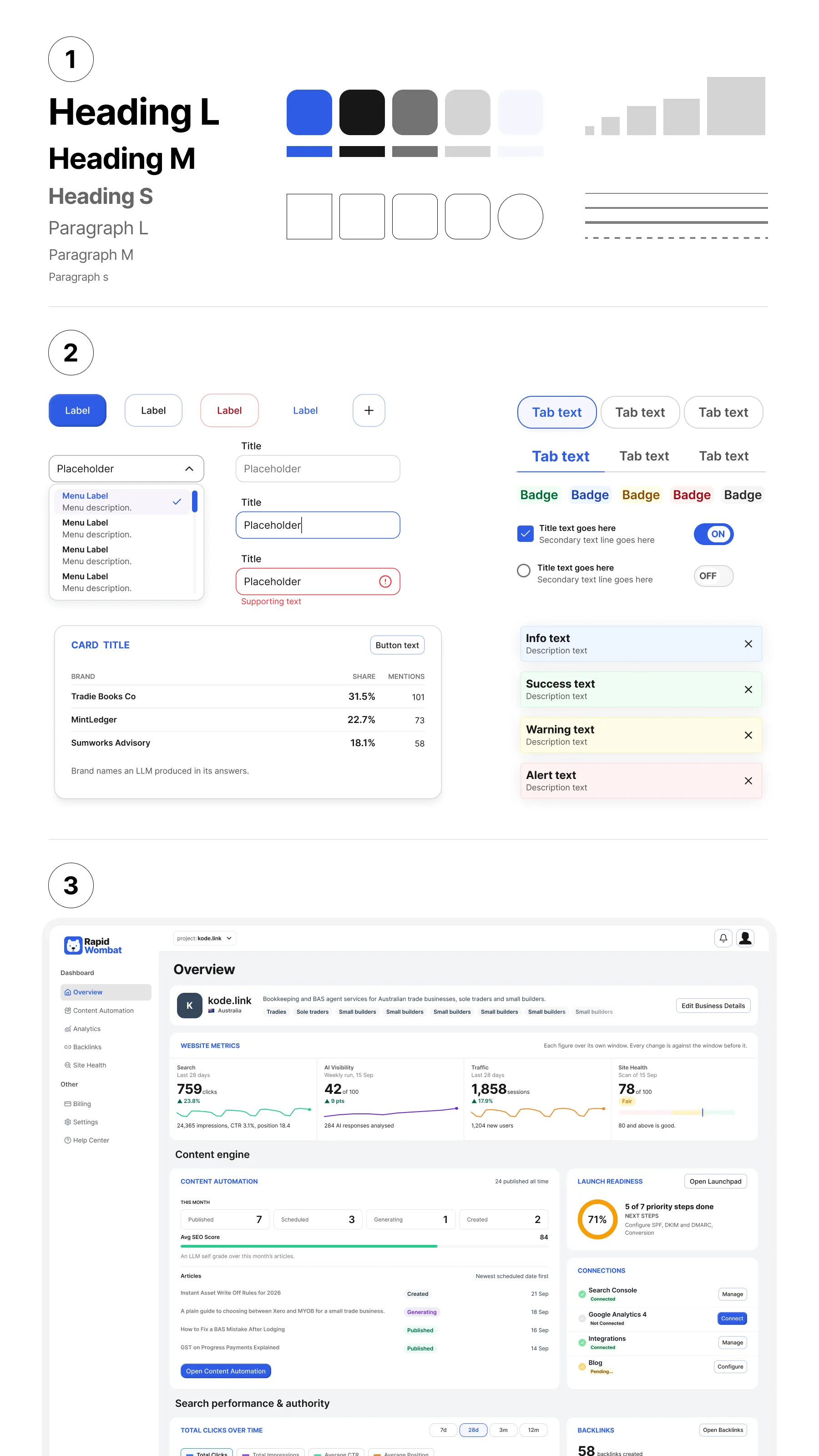Click Connect for Google Analytics 4
819x1456 pixels.
pyautogui.click(x=732, y=1319)
